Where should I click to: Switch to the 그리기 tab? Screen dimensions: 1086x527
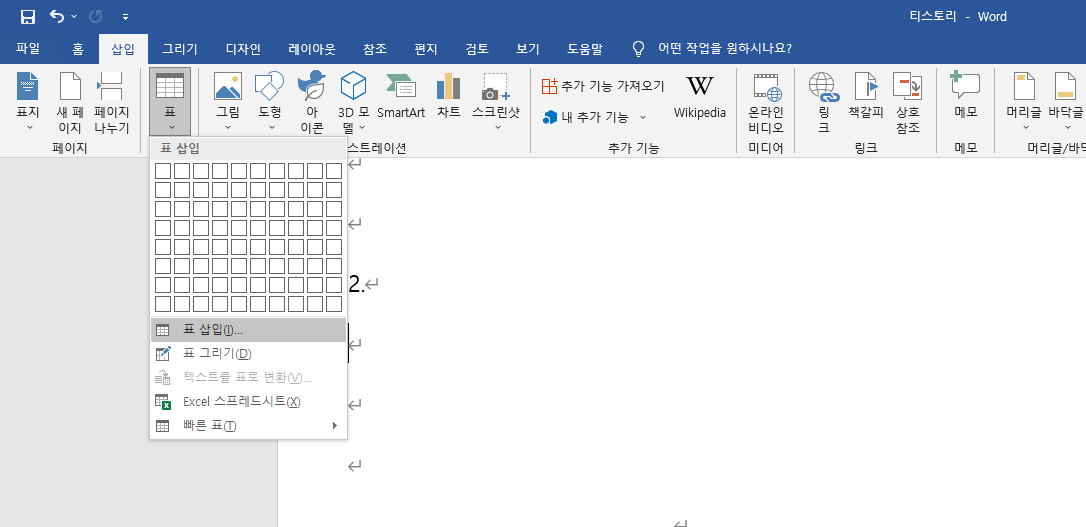pyautogui.click(x=180, y=48)
